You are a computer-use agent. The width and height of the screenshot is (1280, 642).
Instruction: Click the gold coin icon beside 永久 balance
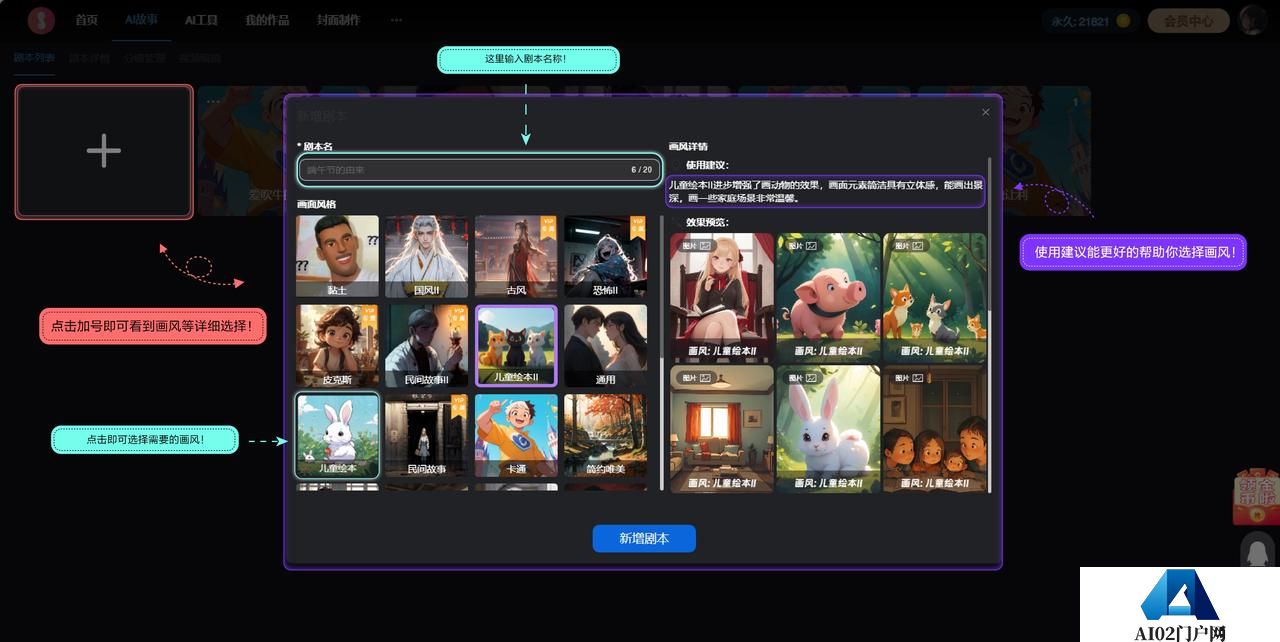(x=1123, y=20)
